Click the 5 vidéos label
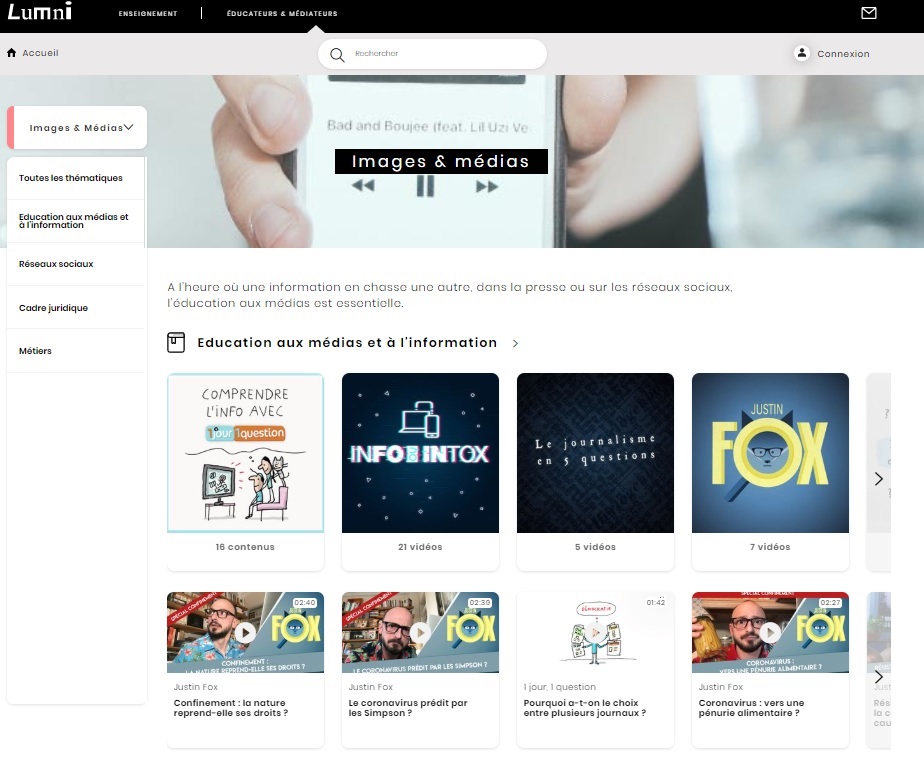Image resolution: width=924 pixels, height=765 pixels. (x=595, y=547)
